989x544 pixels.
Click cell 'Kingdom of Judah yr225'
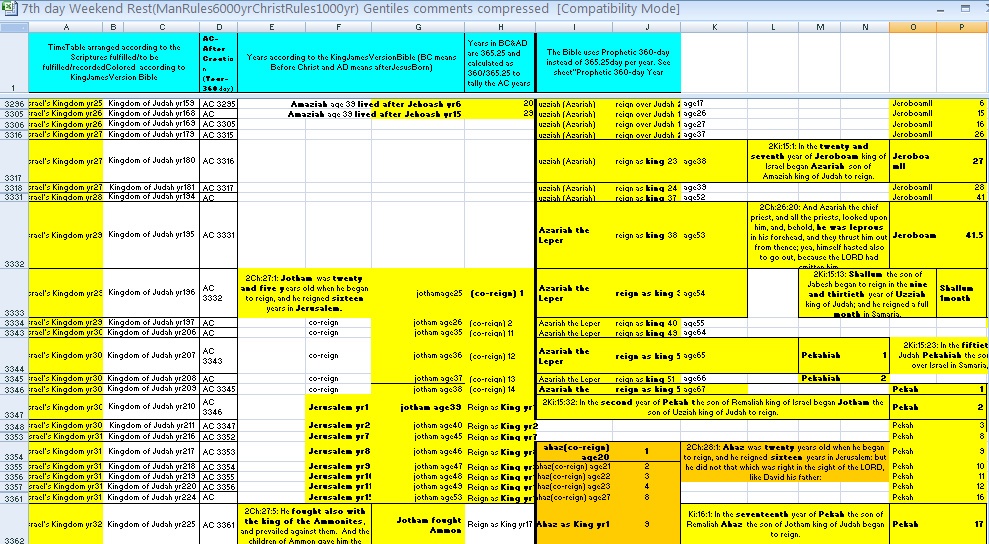tap(151, 524)
